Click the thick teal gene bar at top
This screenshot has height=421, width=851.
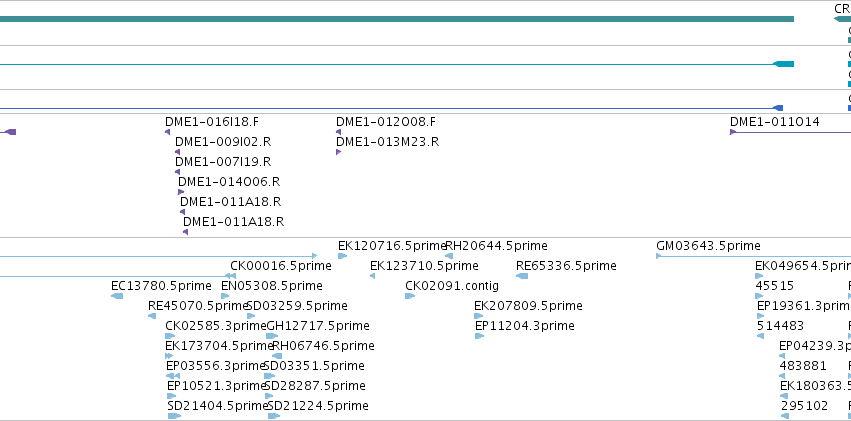click(397, 19)
